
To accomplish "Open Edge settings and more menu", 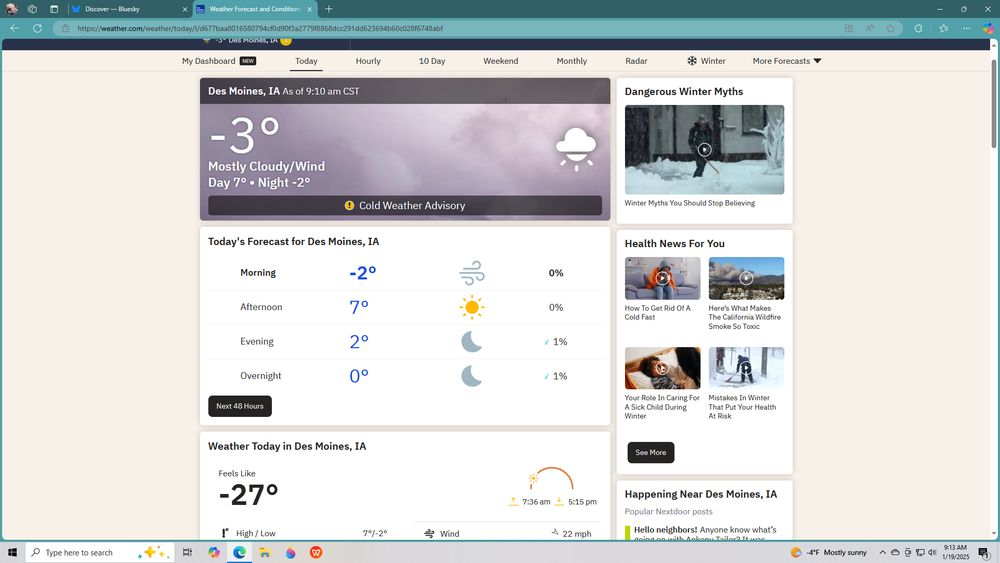I will (966, 28).
